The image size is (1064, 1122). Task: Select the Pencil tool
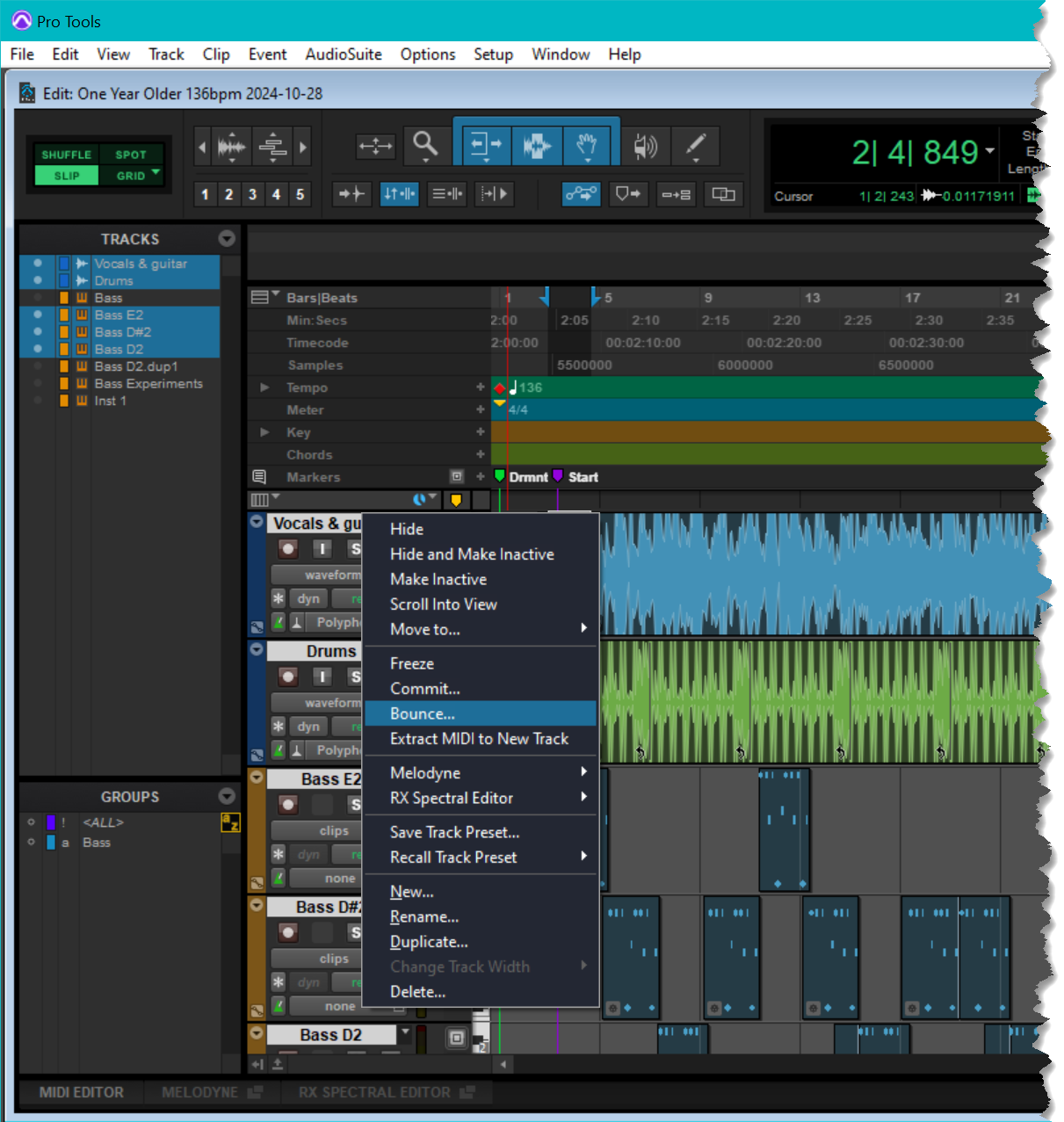(696, 145)
